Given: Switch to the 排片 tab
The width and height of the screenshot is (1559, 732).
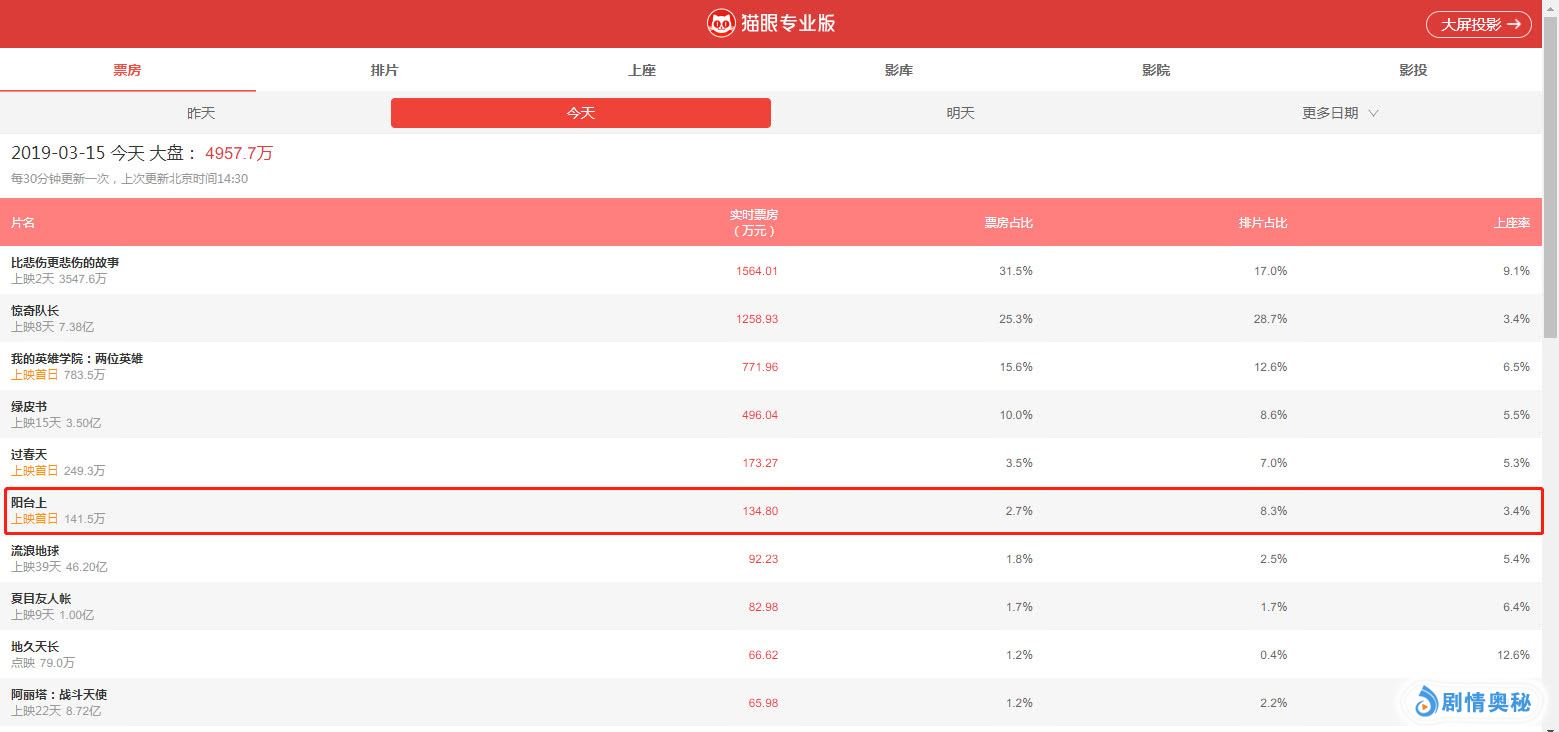Looking at the screenshot, I should (384, 70).
